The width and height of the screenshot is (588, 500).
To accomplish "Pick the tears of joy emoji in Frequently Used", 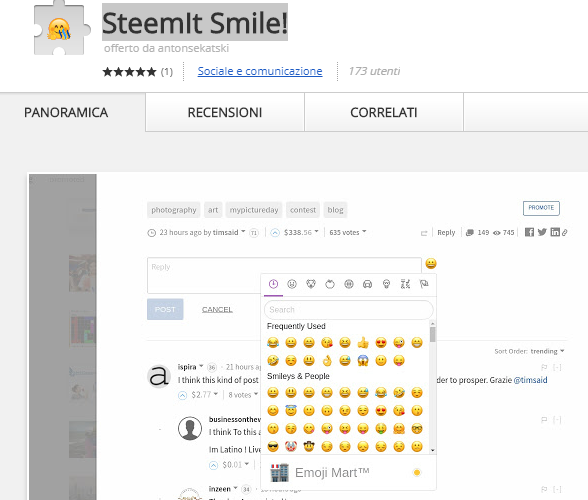I will pyautogui.click(x=273, y=342).
